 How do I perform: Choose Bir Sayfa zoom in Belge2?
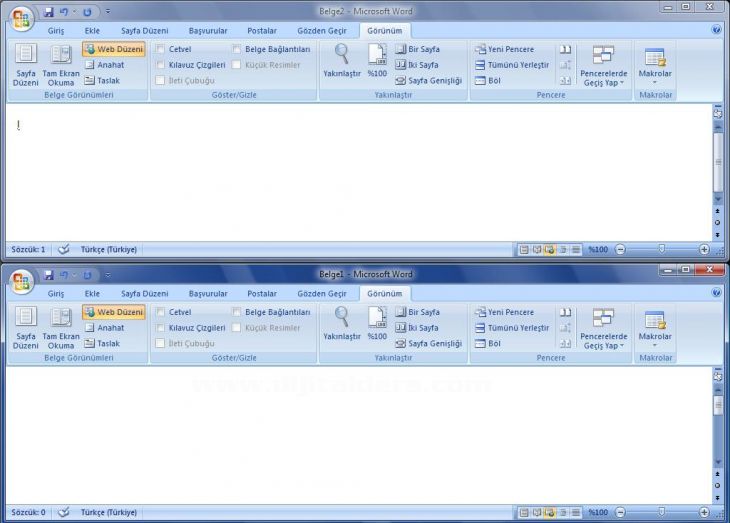pyautogui.click(x=418, y=49)
